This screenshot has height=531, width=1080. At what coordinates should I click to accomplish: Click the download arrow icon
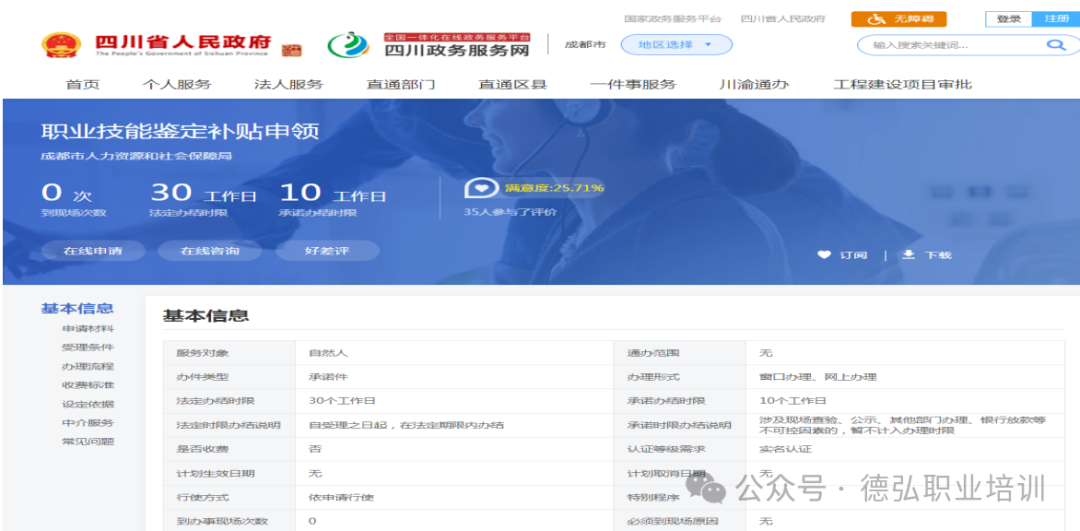(908, 255)
